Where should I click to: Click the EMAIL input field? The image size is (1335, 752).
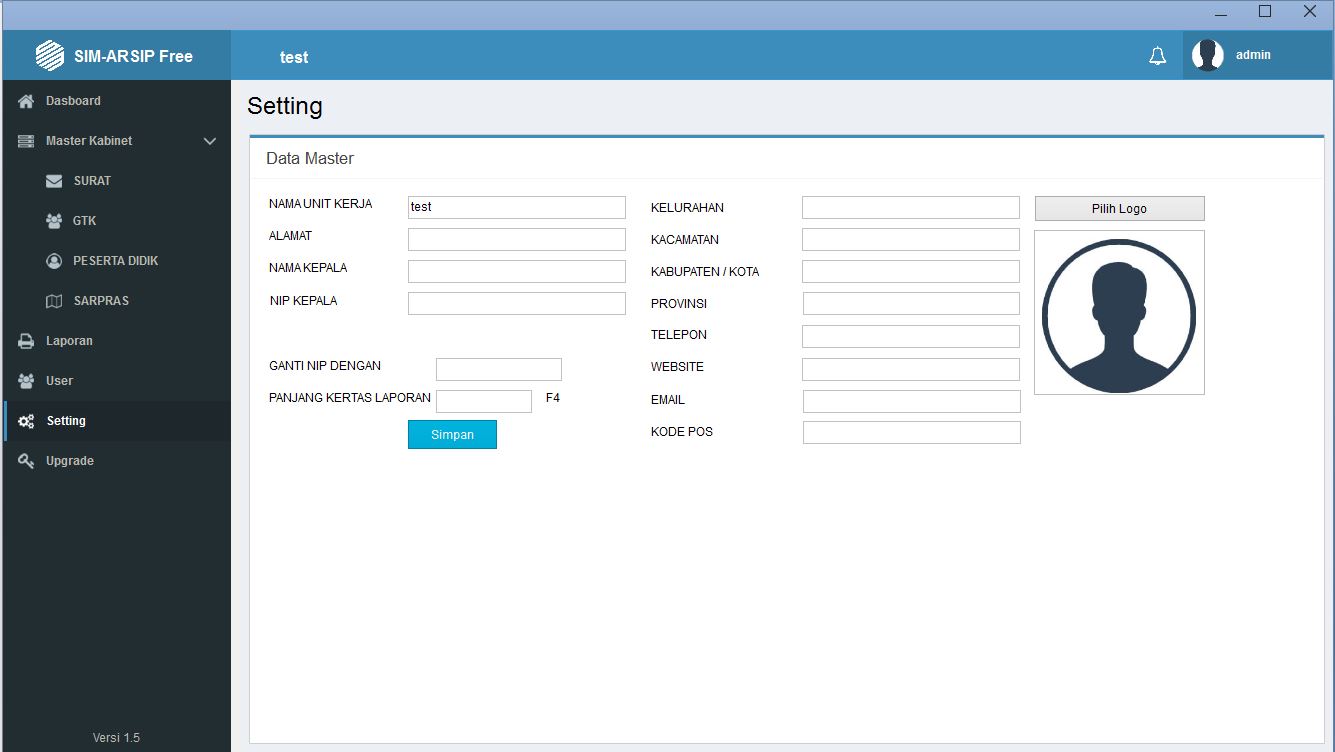tap(911, 401)
